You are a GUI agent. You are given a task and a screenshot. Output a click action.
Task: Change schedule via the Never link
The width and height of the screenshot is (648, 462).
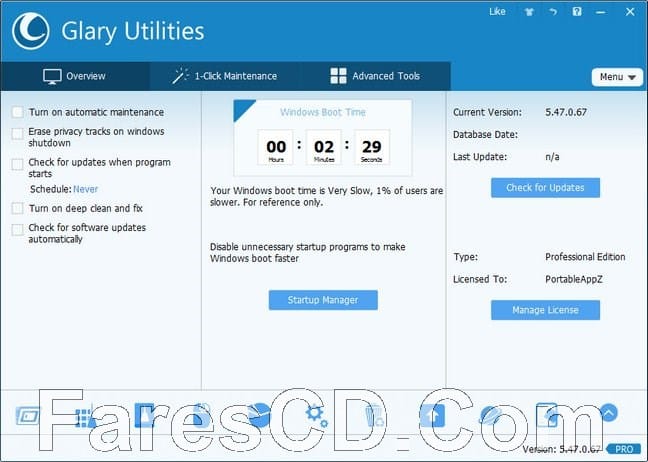(86, 189)
